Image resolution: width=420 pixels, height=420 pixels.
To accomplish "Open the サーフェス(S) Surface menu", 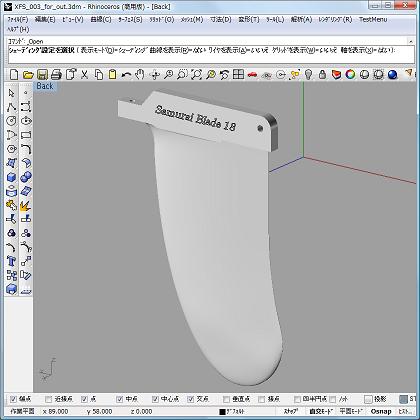I will [130, 20].
